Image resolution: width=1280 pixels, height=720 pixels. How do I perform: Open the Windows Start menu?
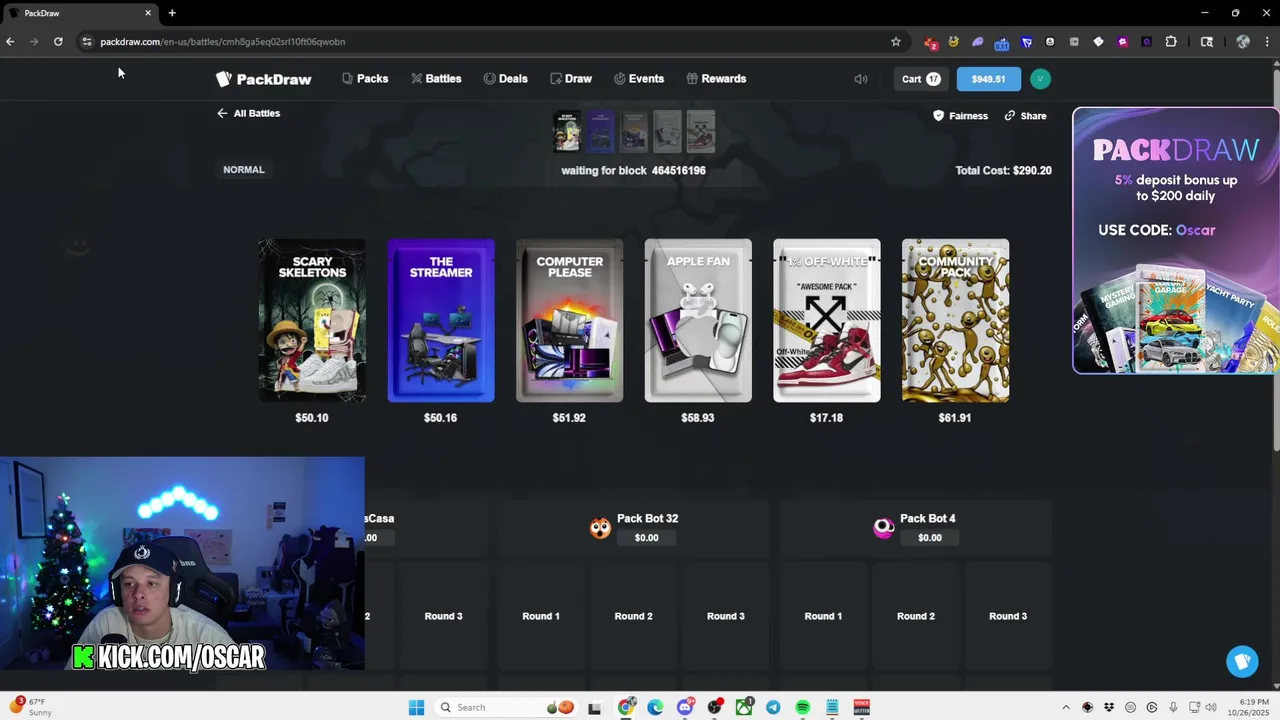(416, 707)
